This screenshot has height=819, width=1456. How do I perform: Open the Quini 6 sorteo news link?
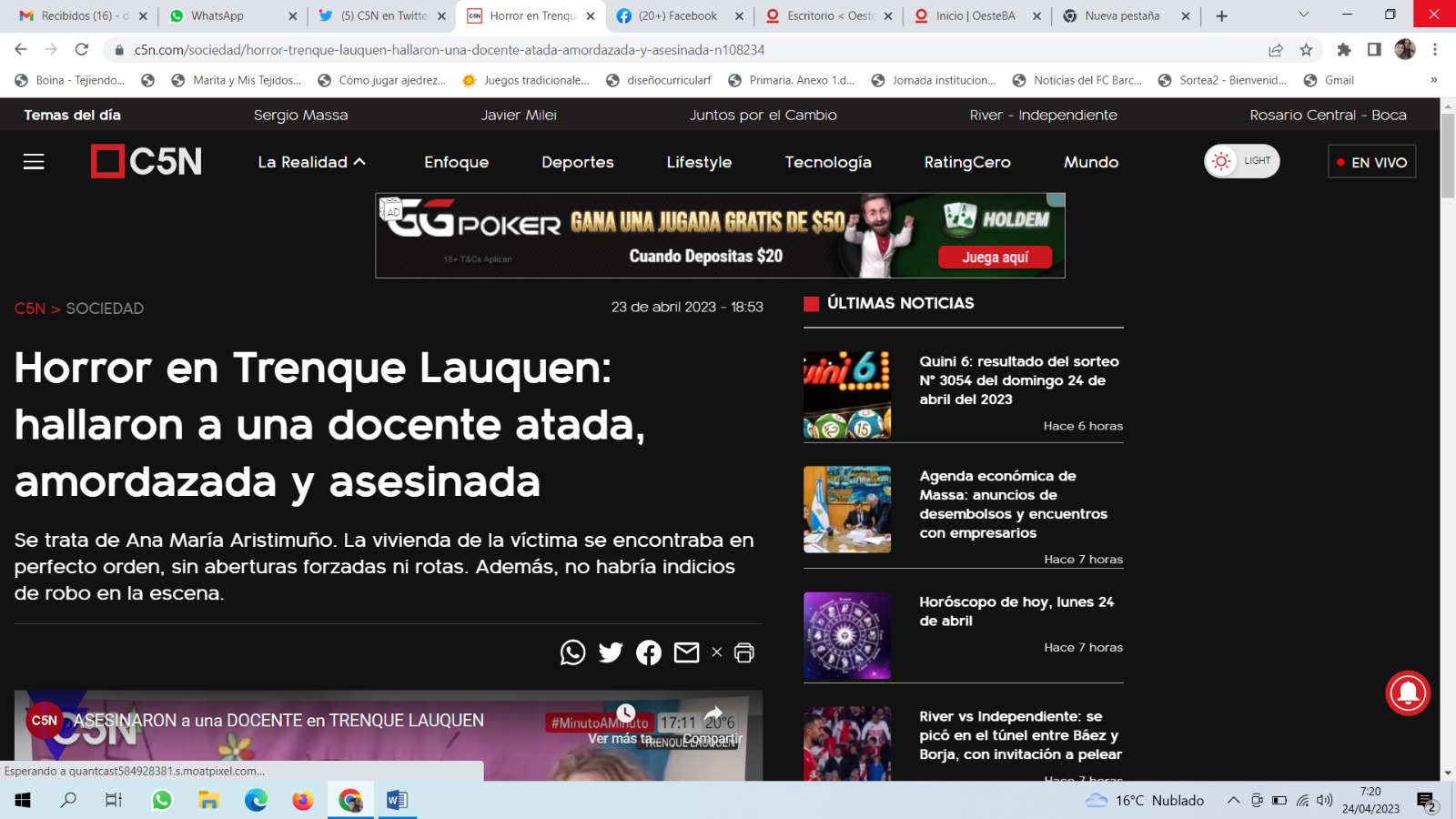click(1018, 380)
